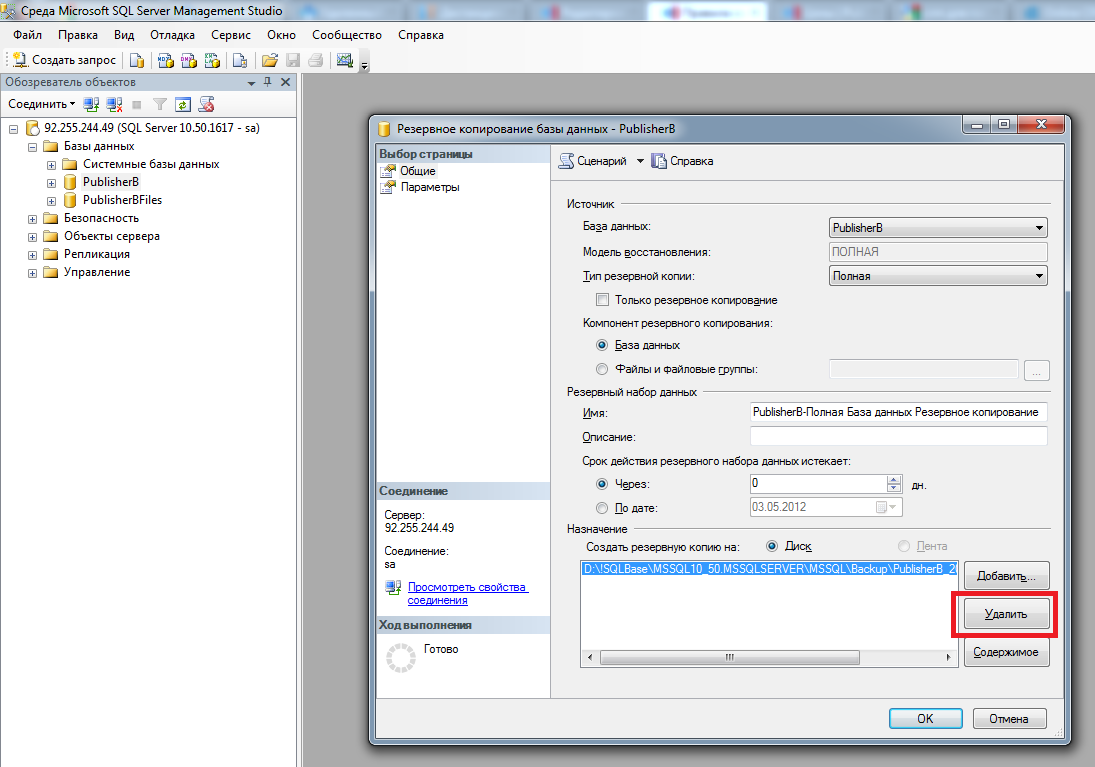Image resolution: width=1095 pixels, height=767 pixels.
Task: Select the Через expiry radio button
Action: 602,483
